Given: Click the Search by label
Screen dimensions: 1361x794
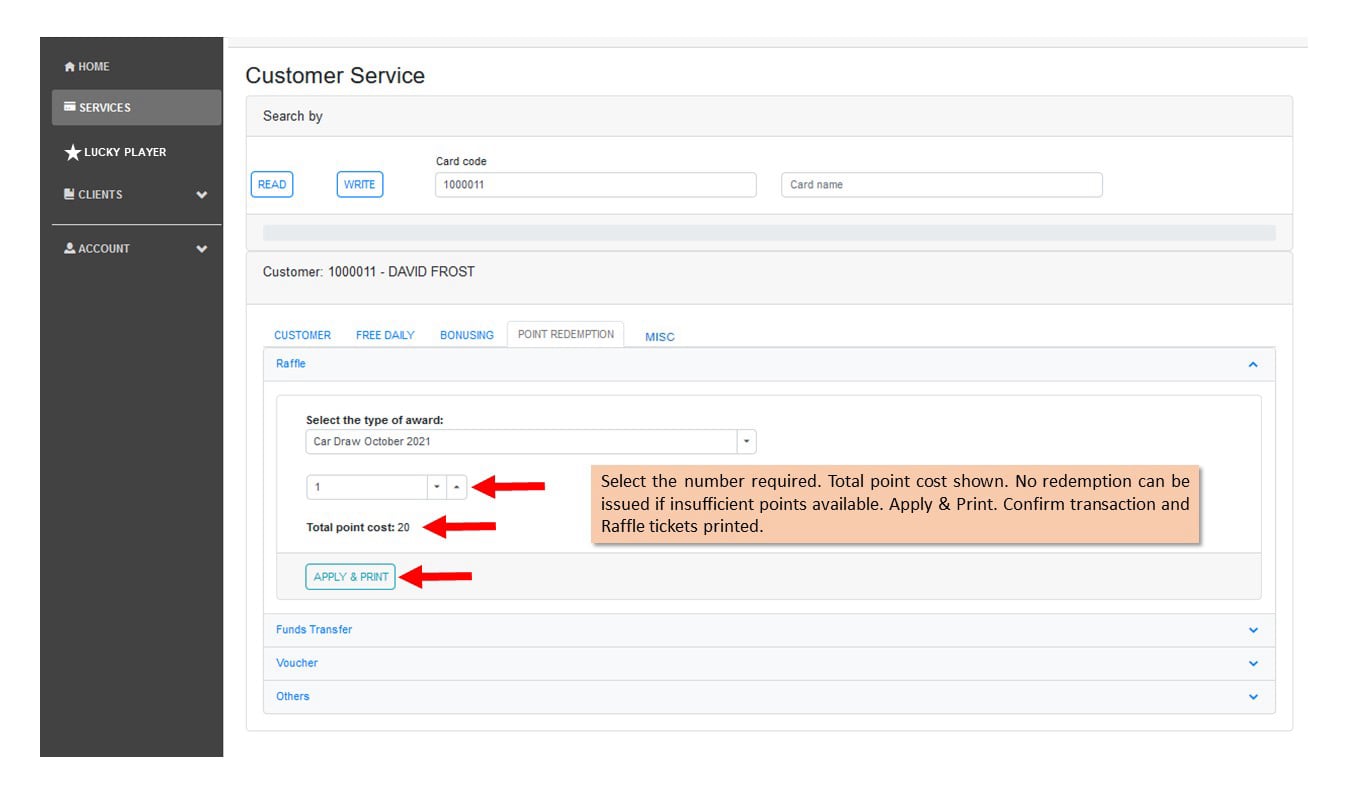Looking at the screenshot, I should tap(292, 116).
